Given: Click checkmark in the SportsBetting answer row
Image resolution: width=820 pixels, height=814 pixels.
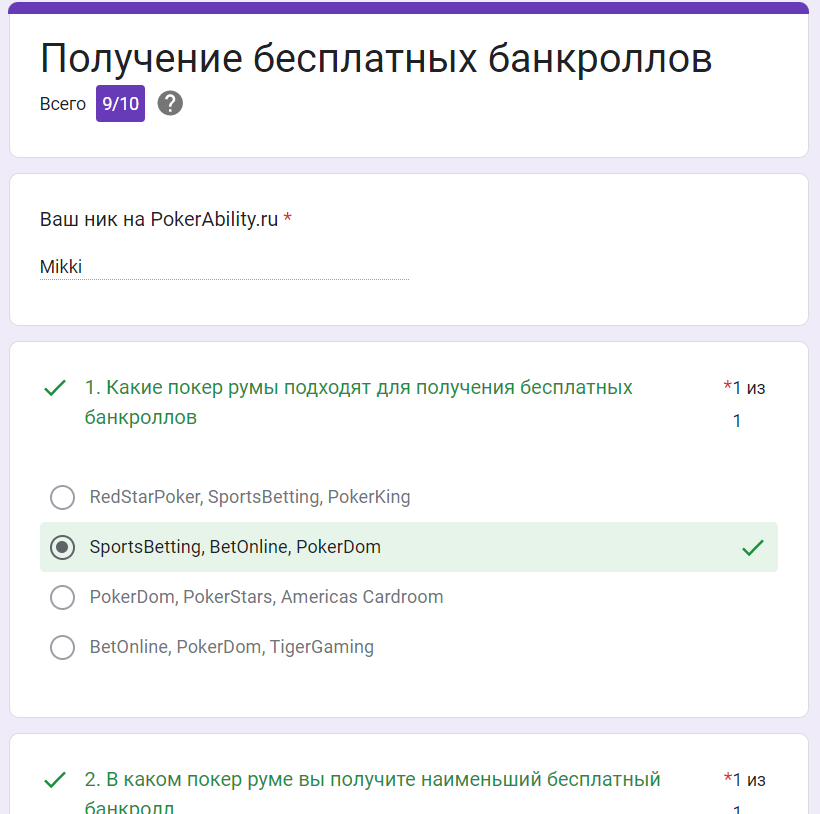Looking at the screenshot, I should pyautogui.click(x=752, y=548).
